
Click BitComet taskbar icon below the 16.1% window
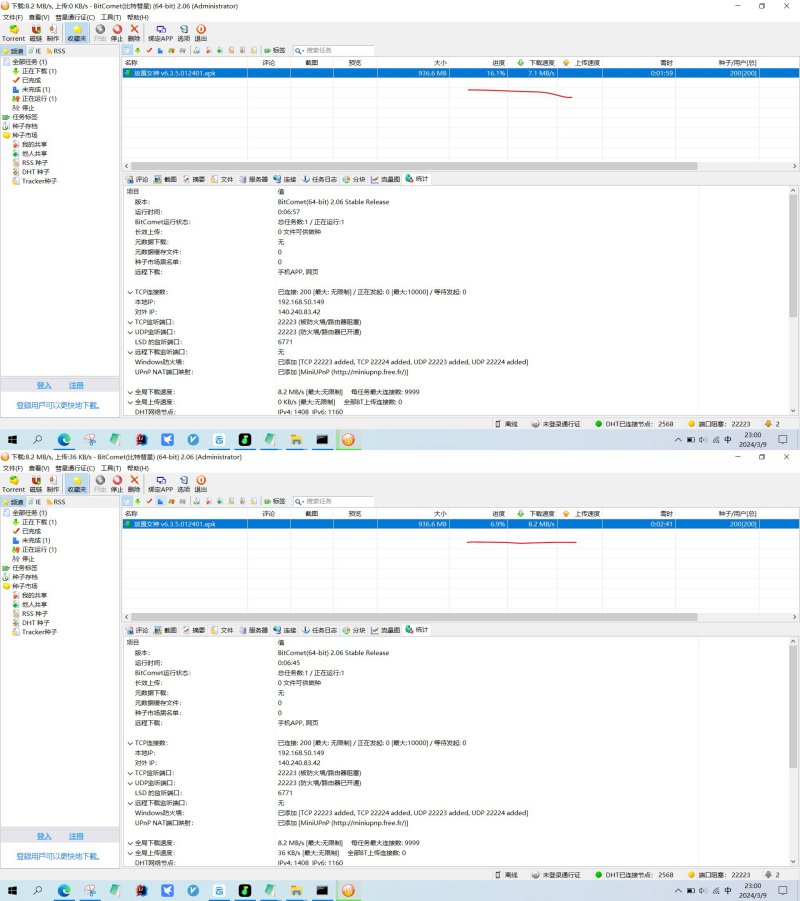(x=348, y=440)
